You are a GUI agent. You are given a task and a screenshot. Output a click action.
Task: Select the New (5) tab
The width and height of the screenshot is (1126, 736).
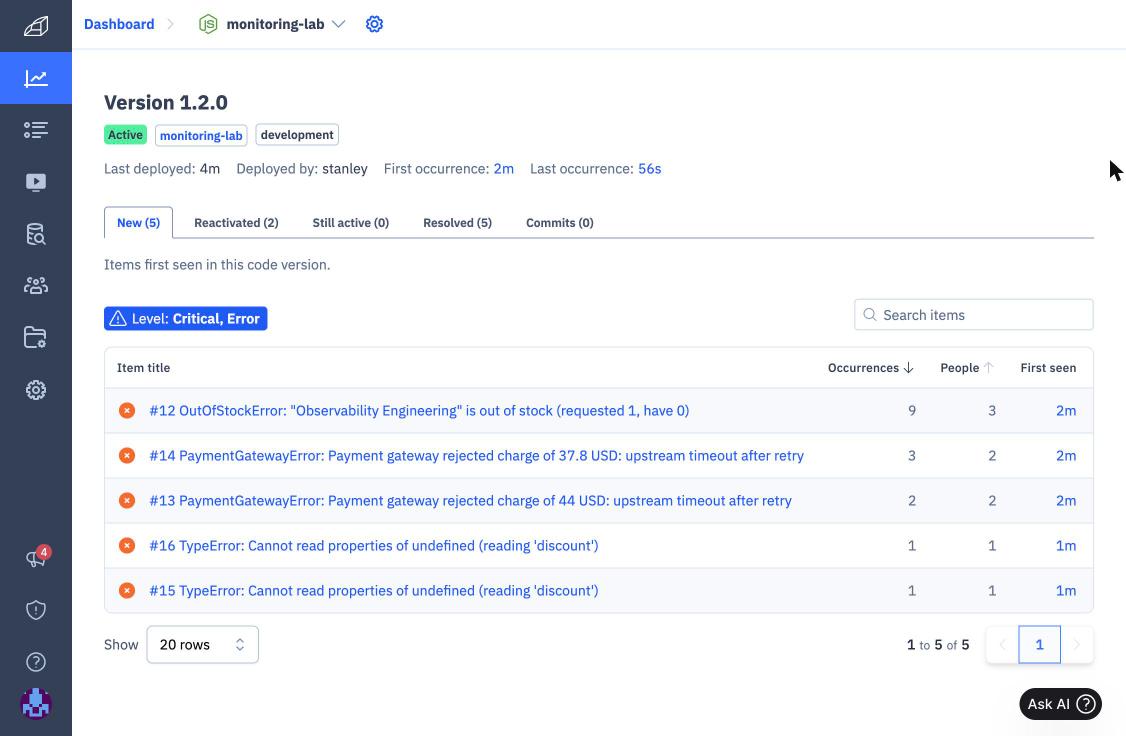(x=139, y=223)
